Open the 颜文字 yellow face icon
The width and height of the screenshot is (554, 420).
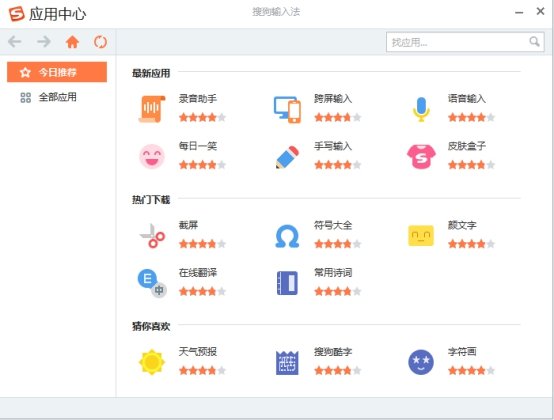(421, 236)
